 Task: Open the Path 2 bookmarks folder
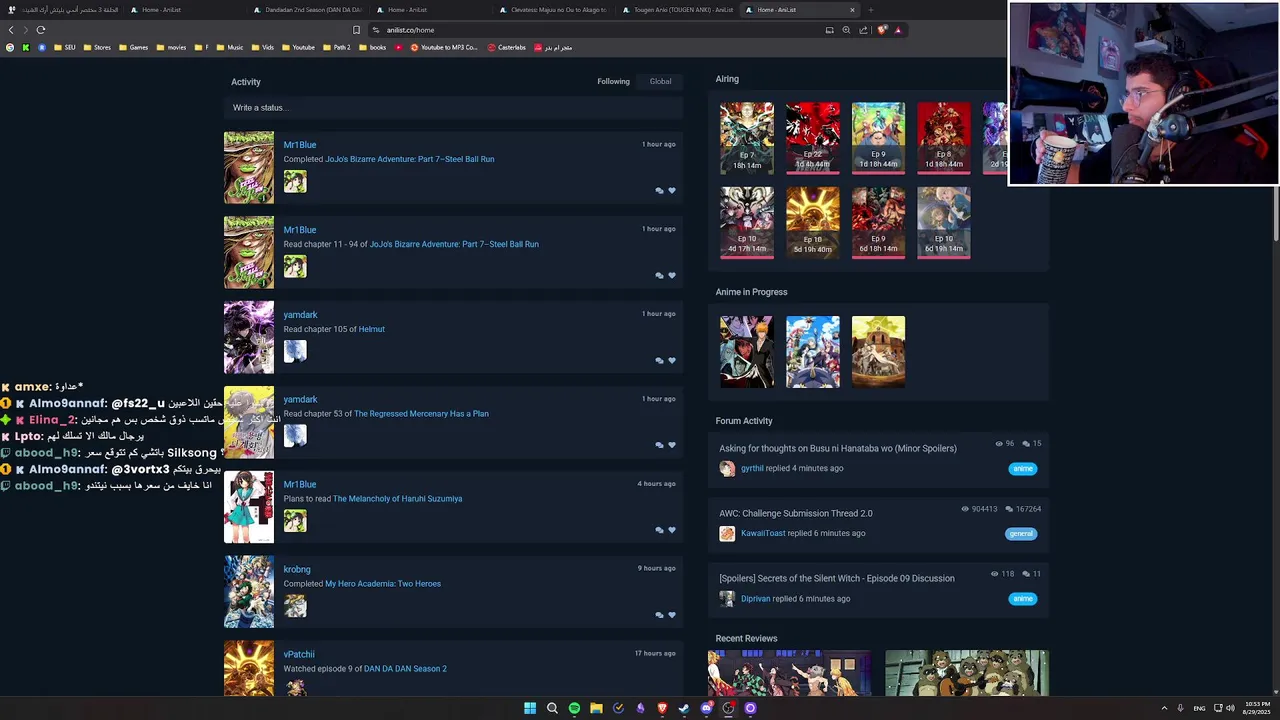336,47
